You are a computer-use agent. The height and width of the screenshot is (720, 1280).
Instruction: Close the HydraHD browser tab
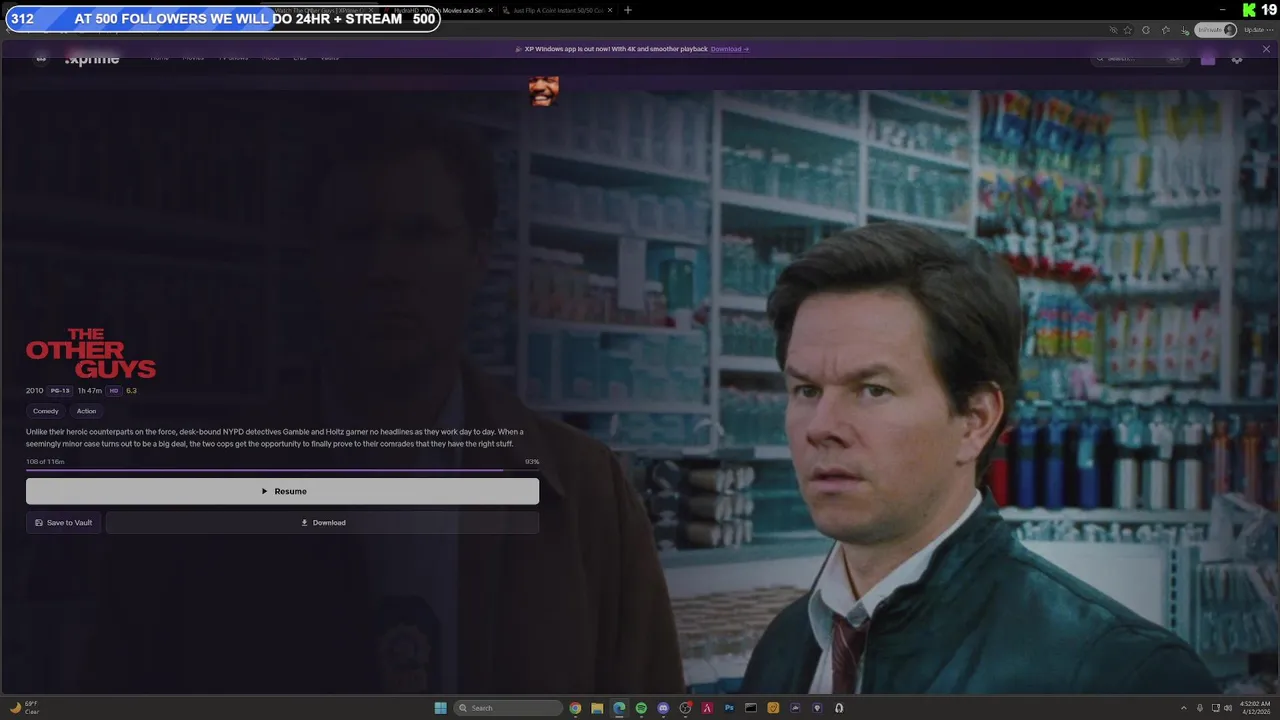click(490, 10)
